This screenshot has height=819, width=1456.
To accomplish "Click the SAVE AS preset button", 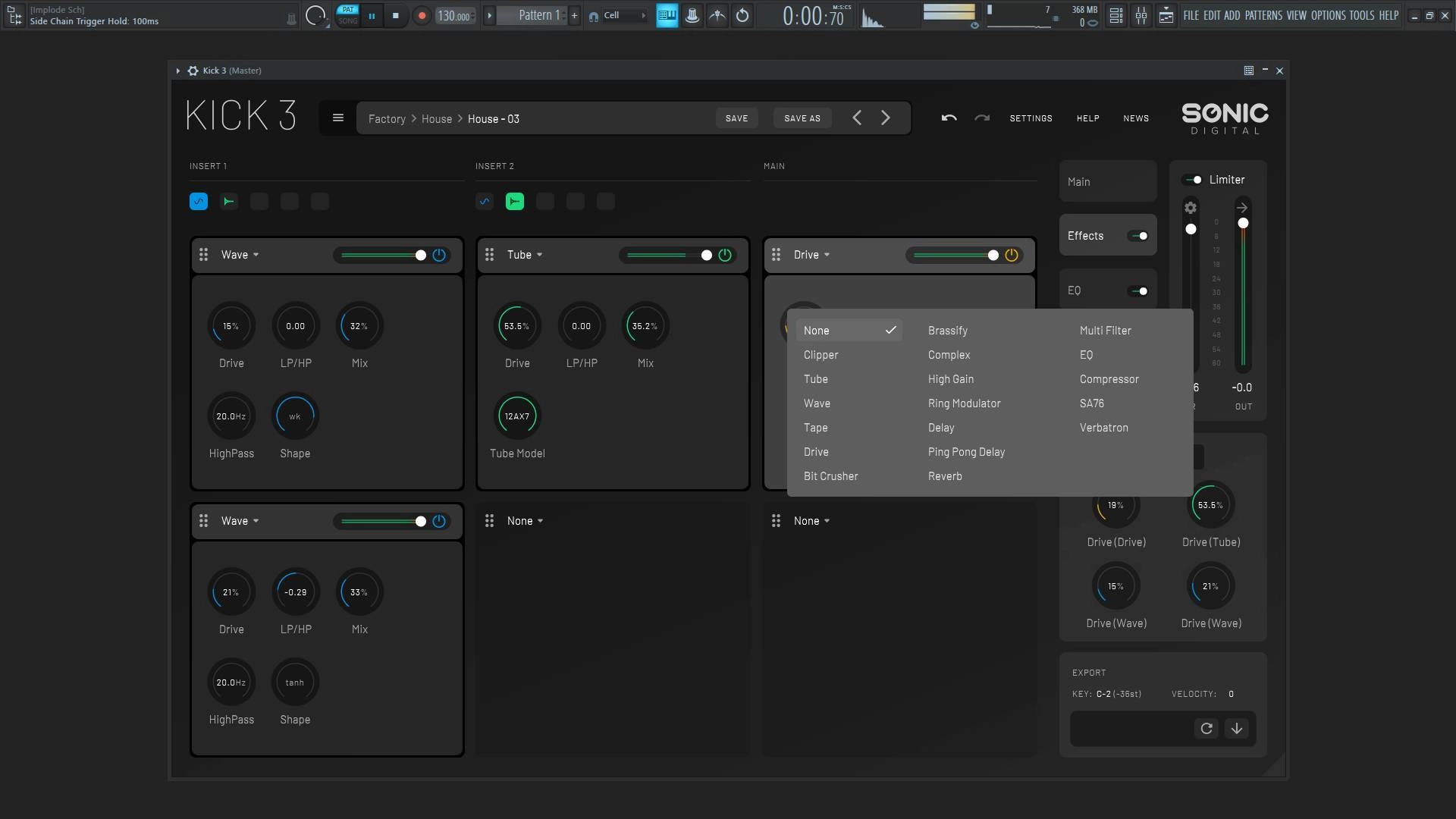I will point(802,118).
